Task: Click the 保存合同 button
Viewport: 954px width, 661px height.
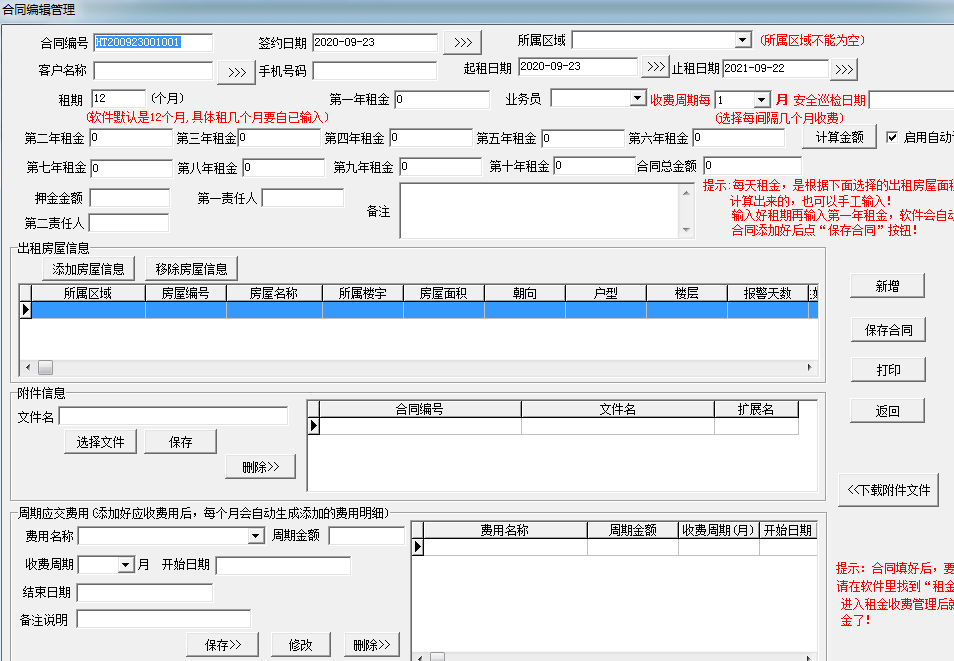Action: pos(888,330)
